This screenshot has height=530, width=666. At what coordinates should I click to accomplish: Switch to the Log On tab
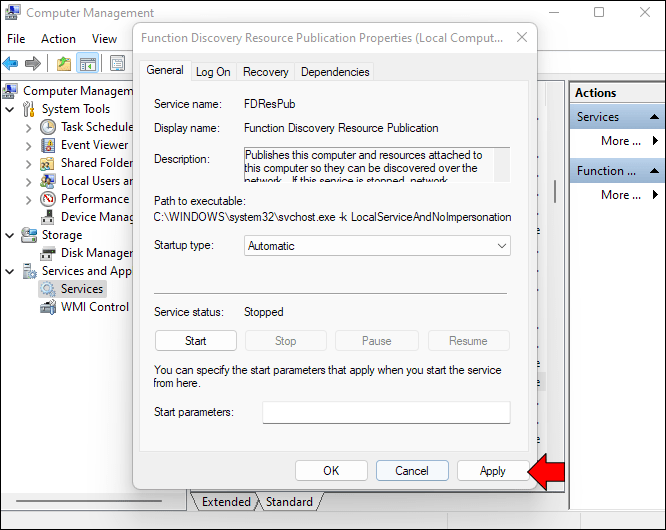click(x=213, y=72)
